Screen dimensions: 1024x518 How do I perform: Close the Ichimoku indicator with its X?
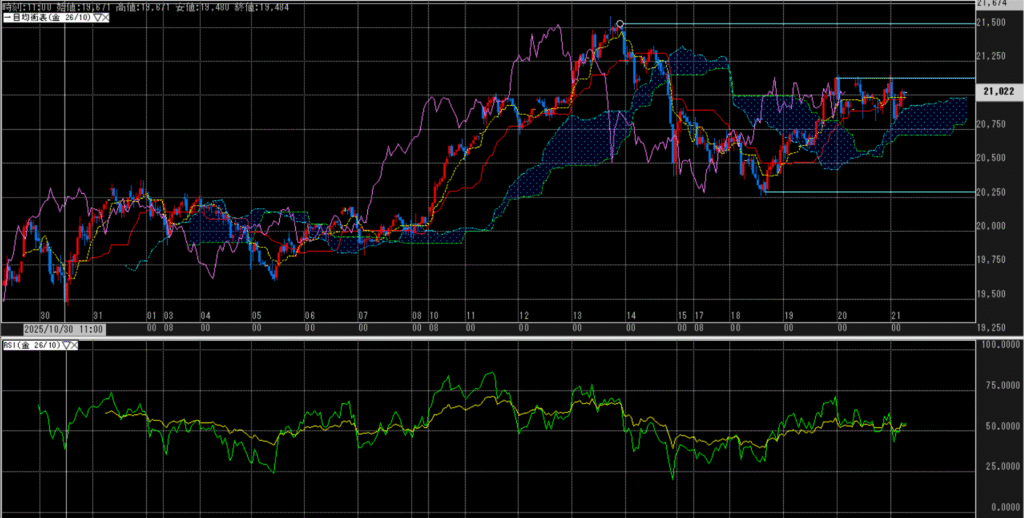tap(106, 19)
